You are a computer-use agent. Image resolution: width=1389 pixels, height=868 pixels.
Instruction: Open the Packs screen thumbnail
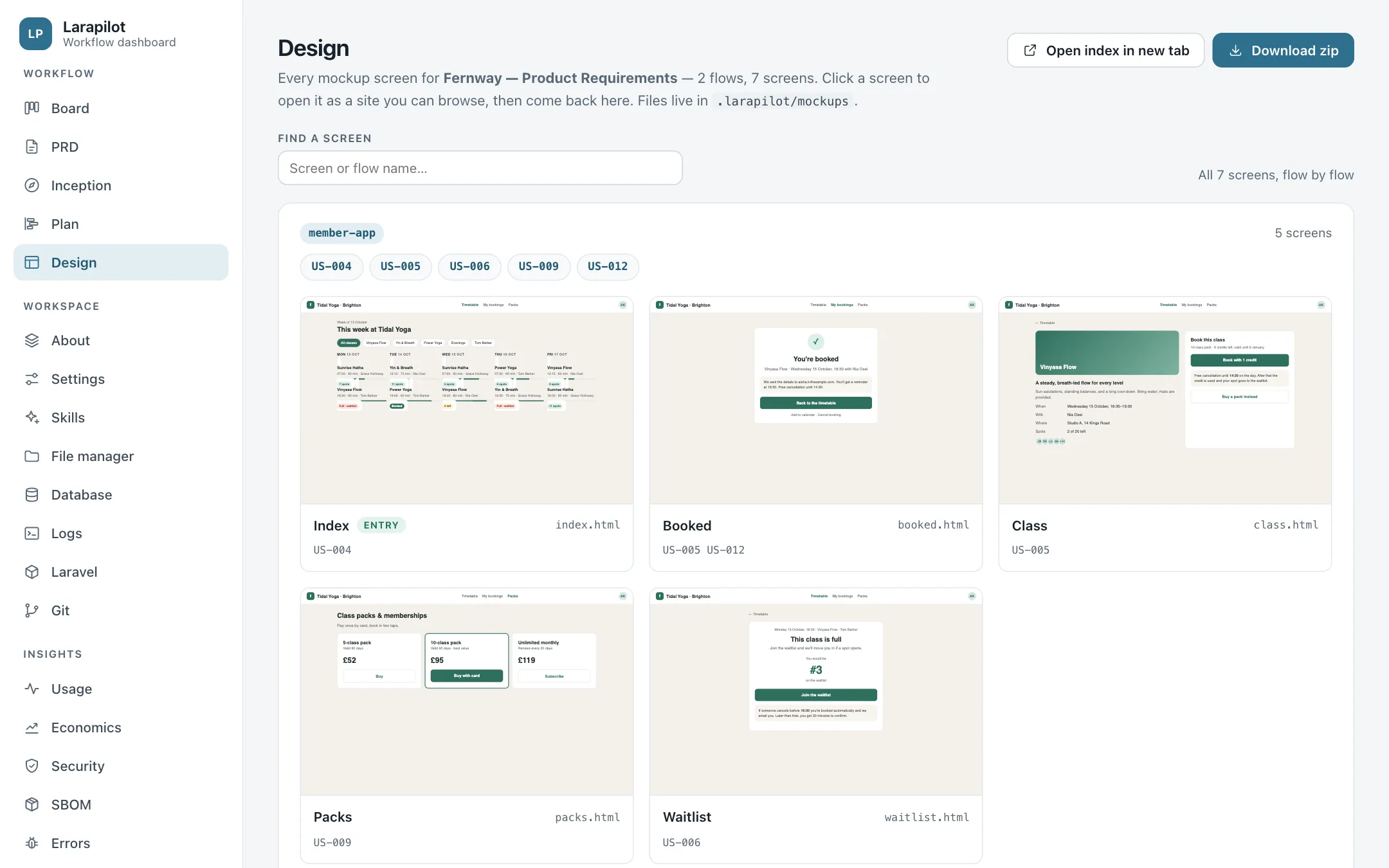click(467, 692)
